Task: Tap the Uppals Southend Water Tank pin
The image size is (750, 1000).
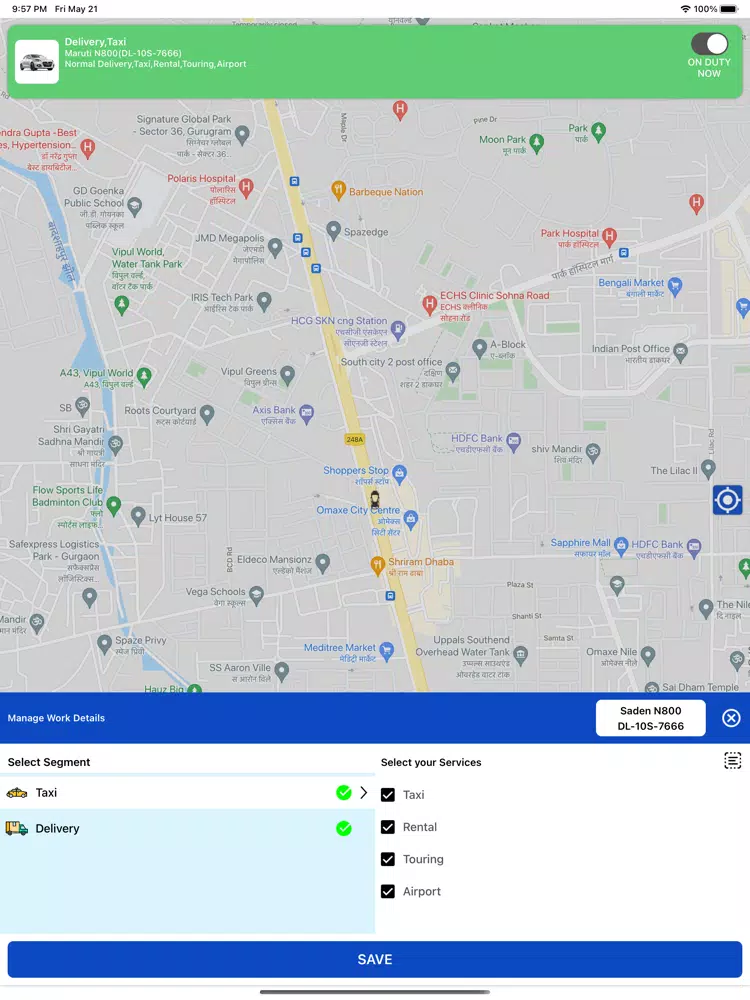Action: [x=521, y=654]
